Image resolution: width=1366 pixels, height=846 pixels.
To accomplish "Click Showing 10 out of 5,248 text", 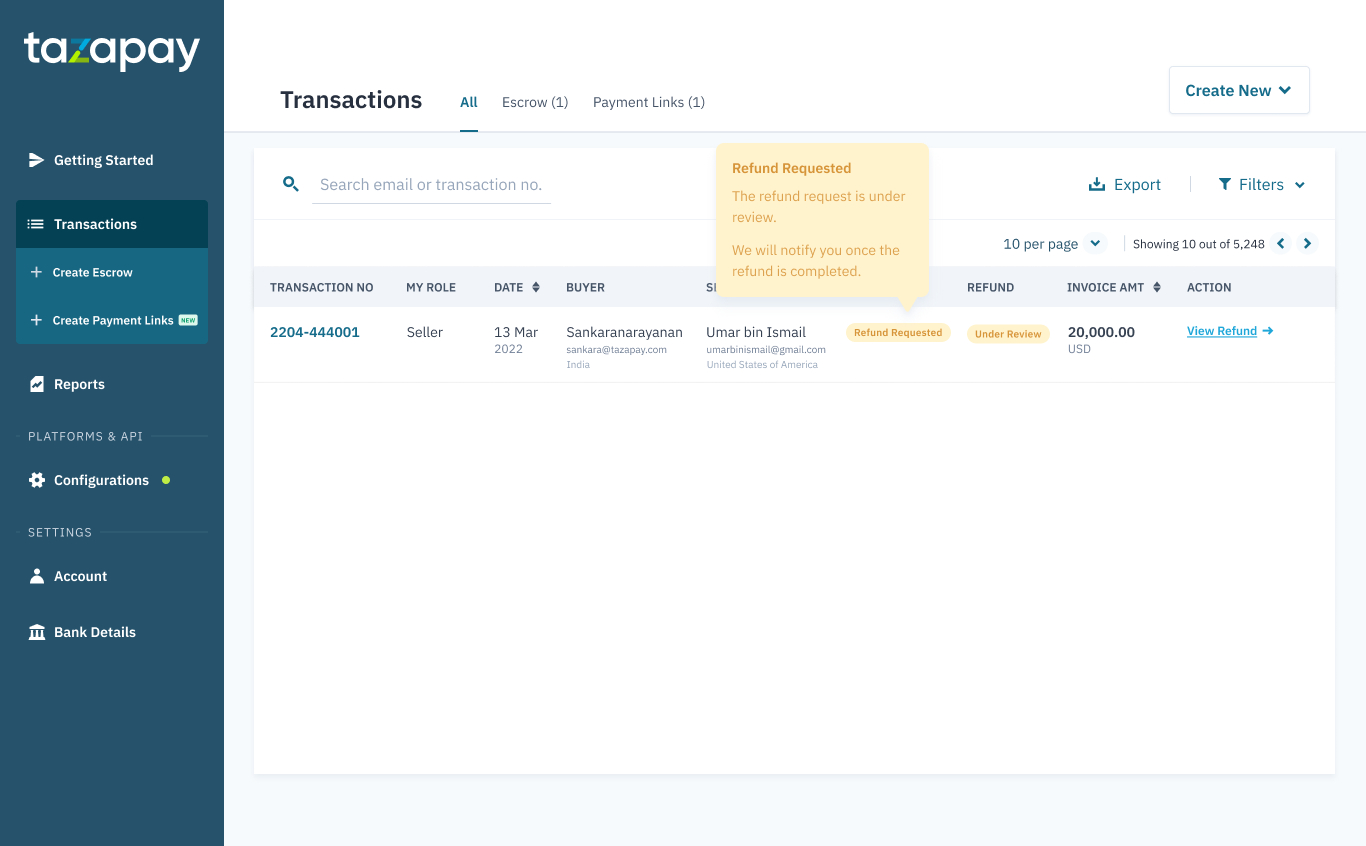I will [x=1199, y=244].
